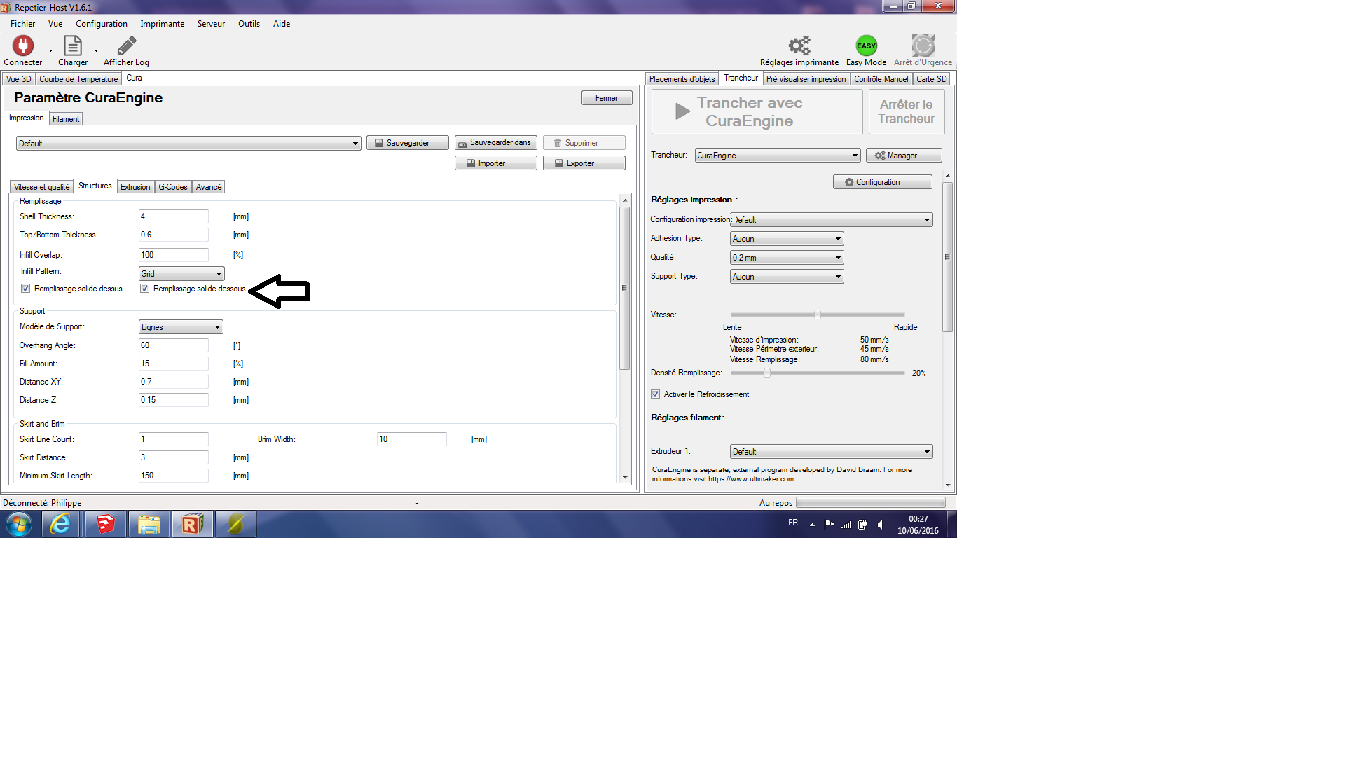This screenshot has height=768, width=1366.
Task: Toggle Remplissage solide dessus checkbox
Action: [x=25, y=289]
